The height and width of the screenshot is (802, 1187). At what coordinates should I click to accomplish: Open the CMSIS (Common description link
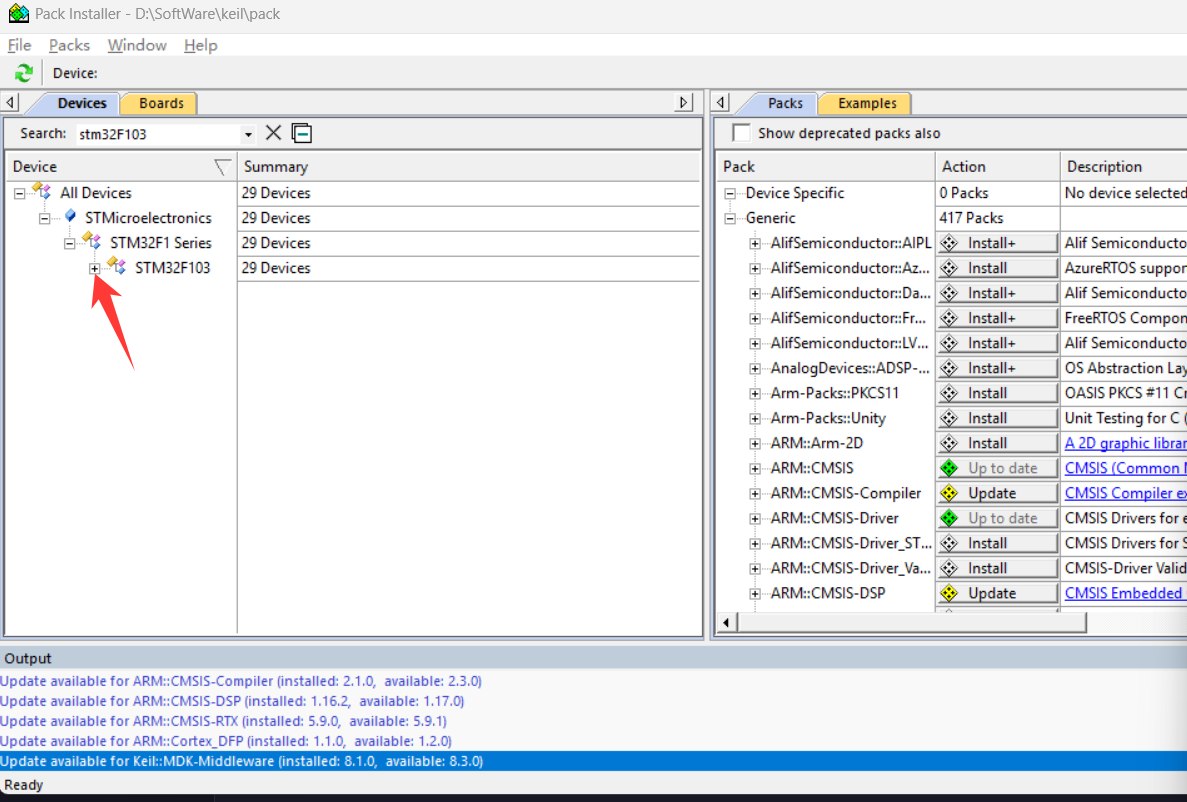coord(1125,468)
